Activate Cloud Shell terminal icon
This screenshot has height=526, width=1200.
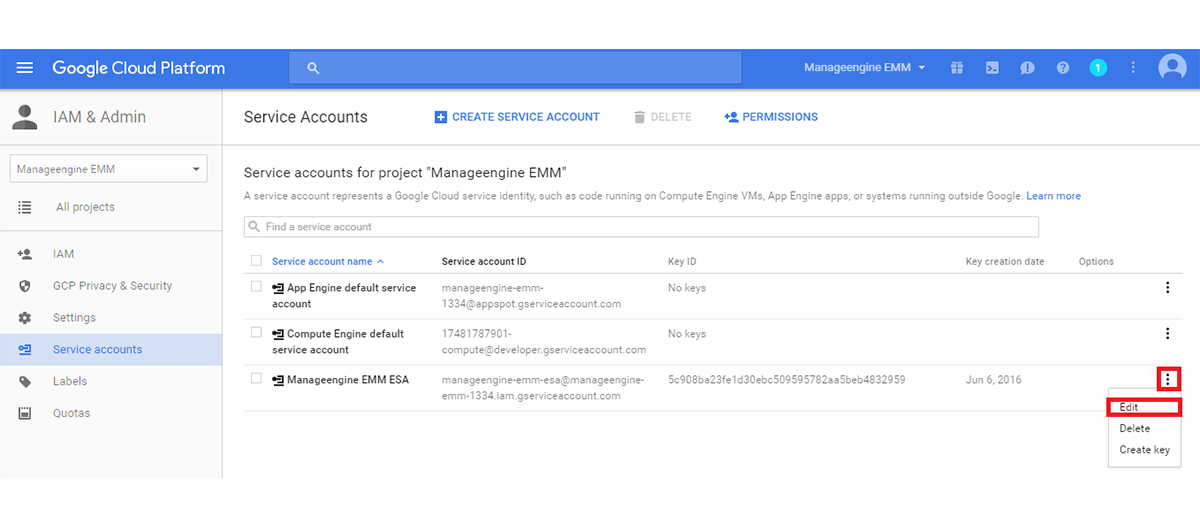[x=992, y=68]
